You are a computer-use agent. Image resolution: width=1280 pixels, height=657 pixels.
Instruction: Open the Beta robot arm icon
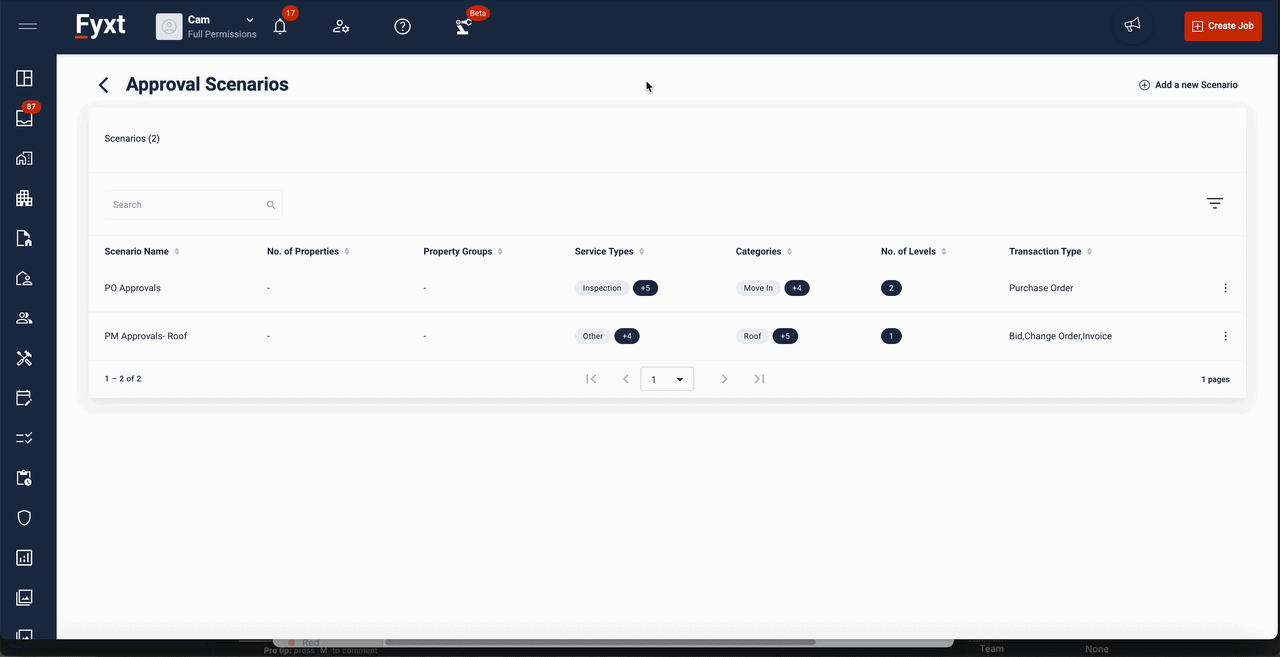463,27
